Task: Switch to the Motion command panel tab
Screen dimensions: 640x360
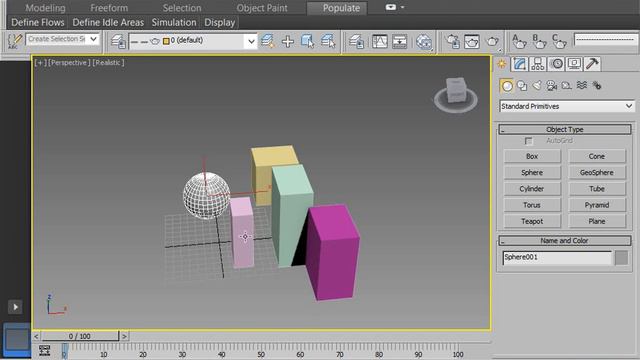Action: pos(556,64)
